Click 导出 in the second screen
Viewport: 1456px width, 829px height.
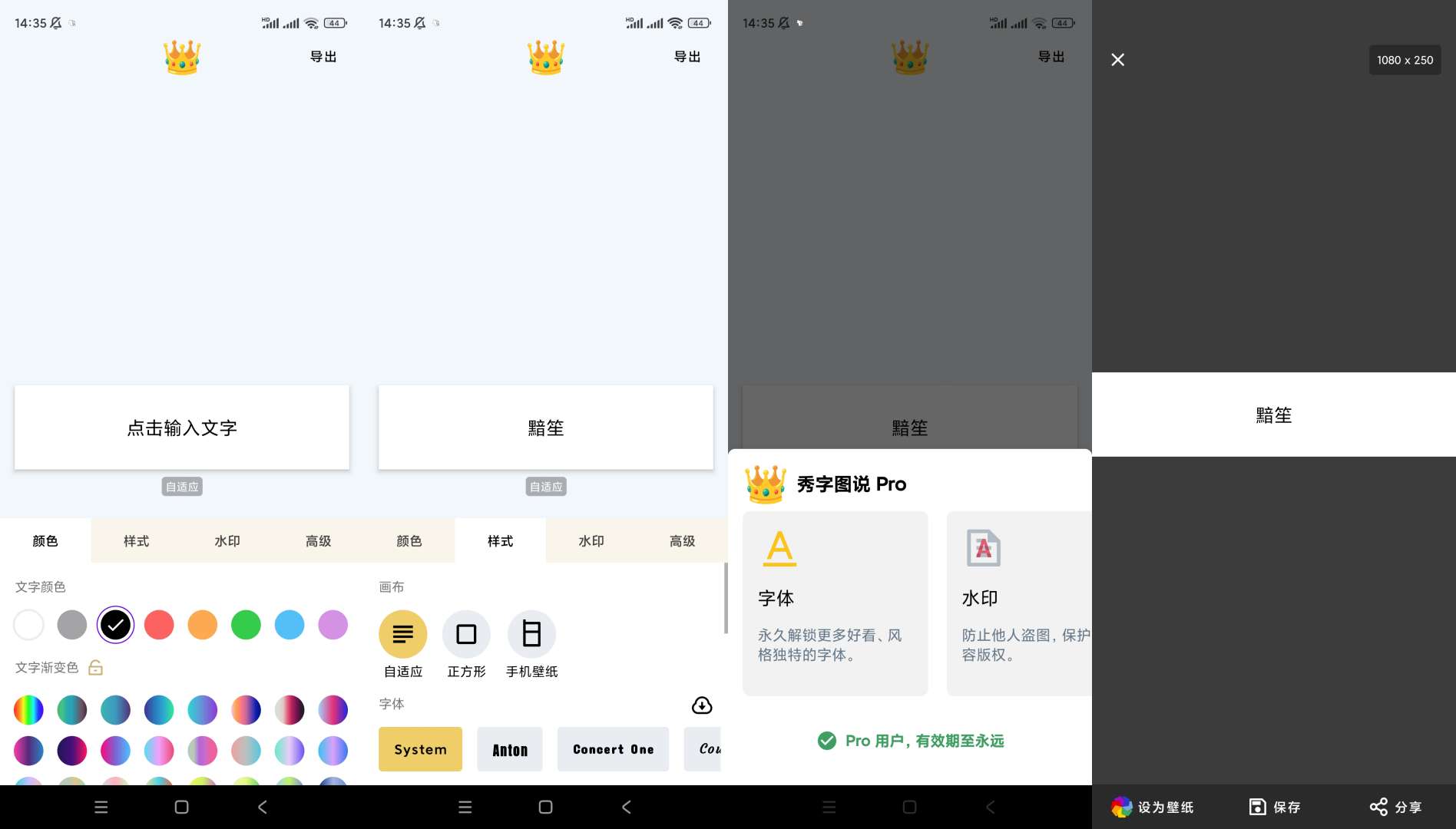coord(687,57)
